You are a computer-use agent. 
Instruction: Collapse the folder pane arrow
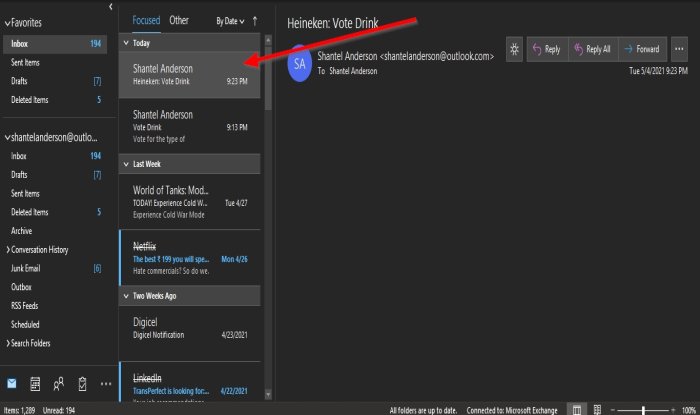click(x=110, y=6)
